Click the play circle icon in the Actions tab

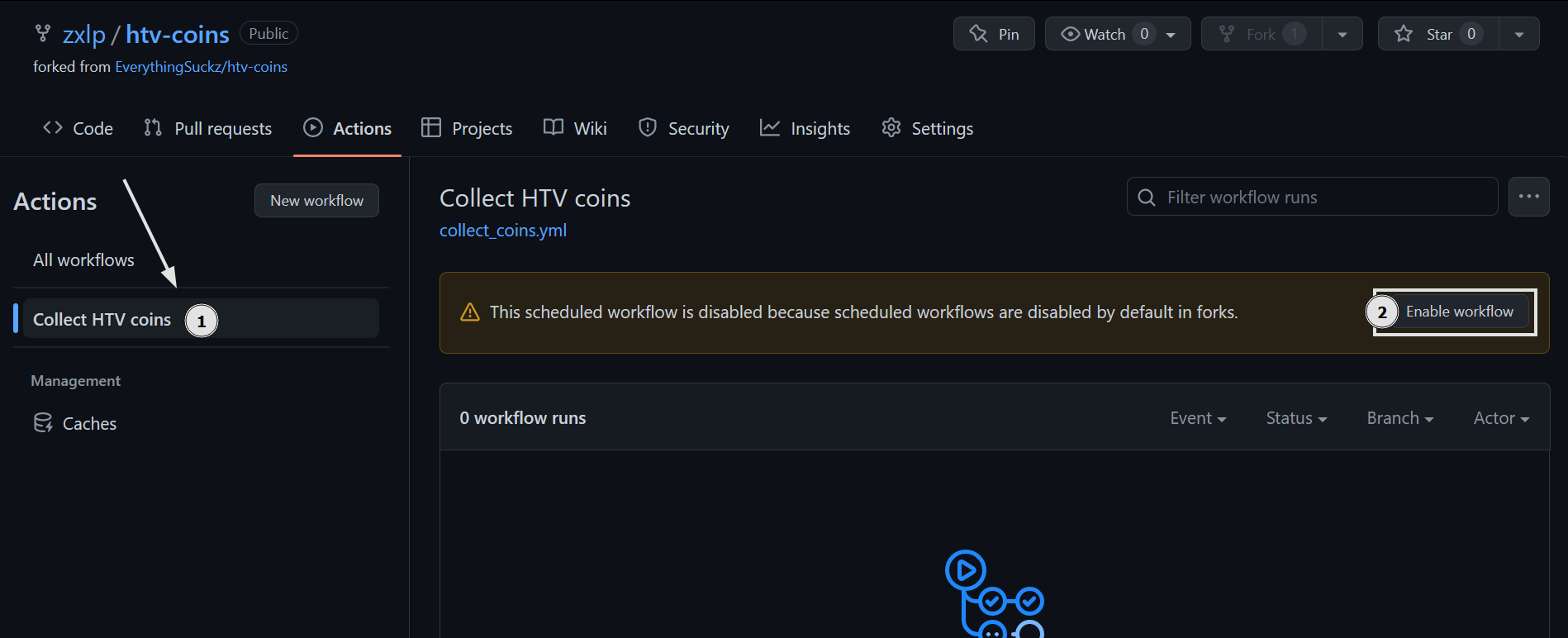[313, 127]
